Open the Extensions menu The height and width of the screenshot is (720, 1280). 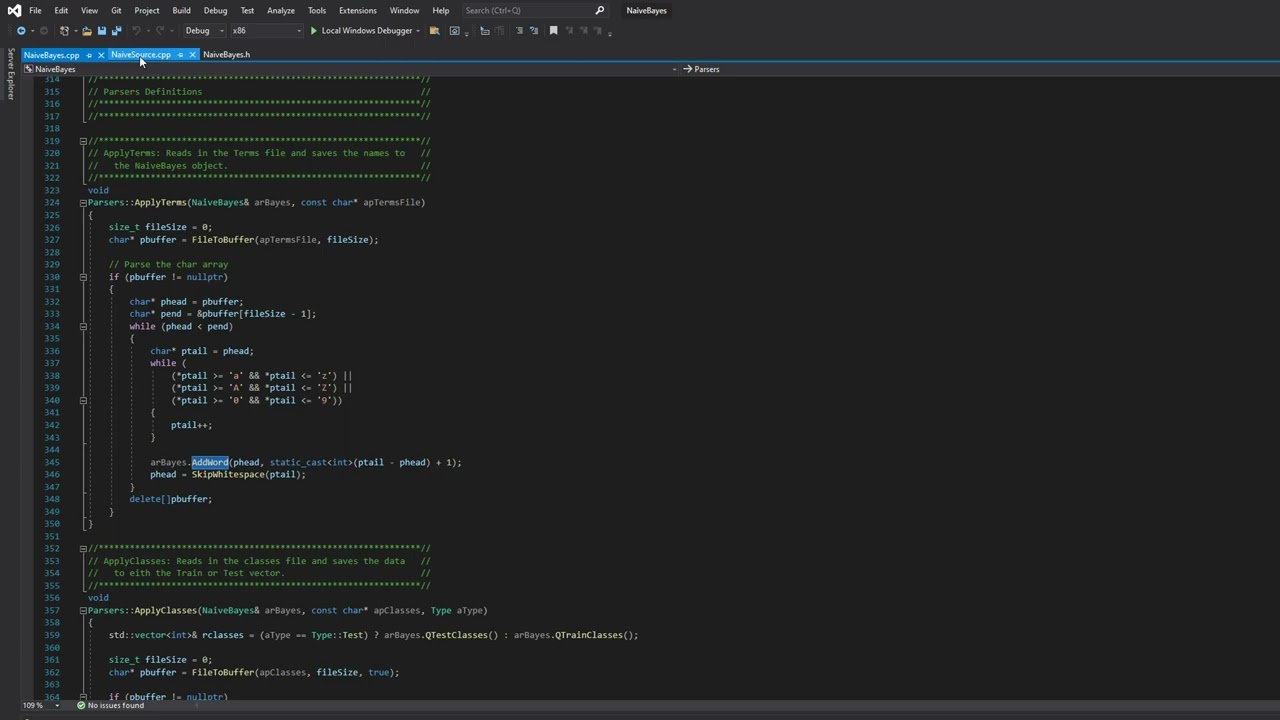[x=357, y=10]
